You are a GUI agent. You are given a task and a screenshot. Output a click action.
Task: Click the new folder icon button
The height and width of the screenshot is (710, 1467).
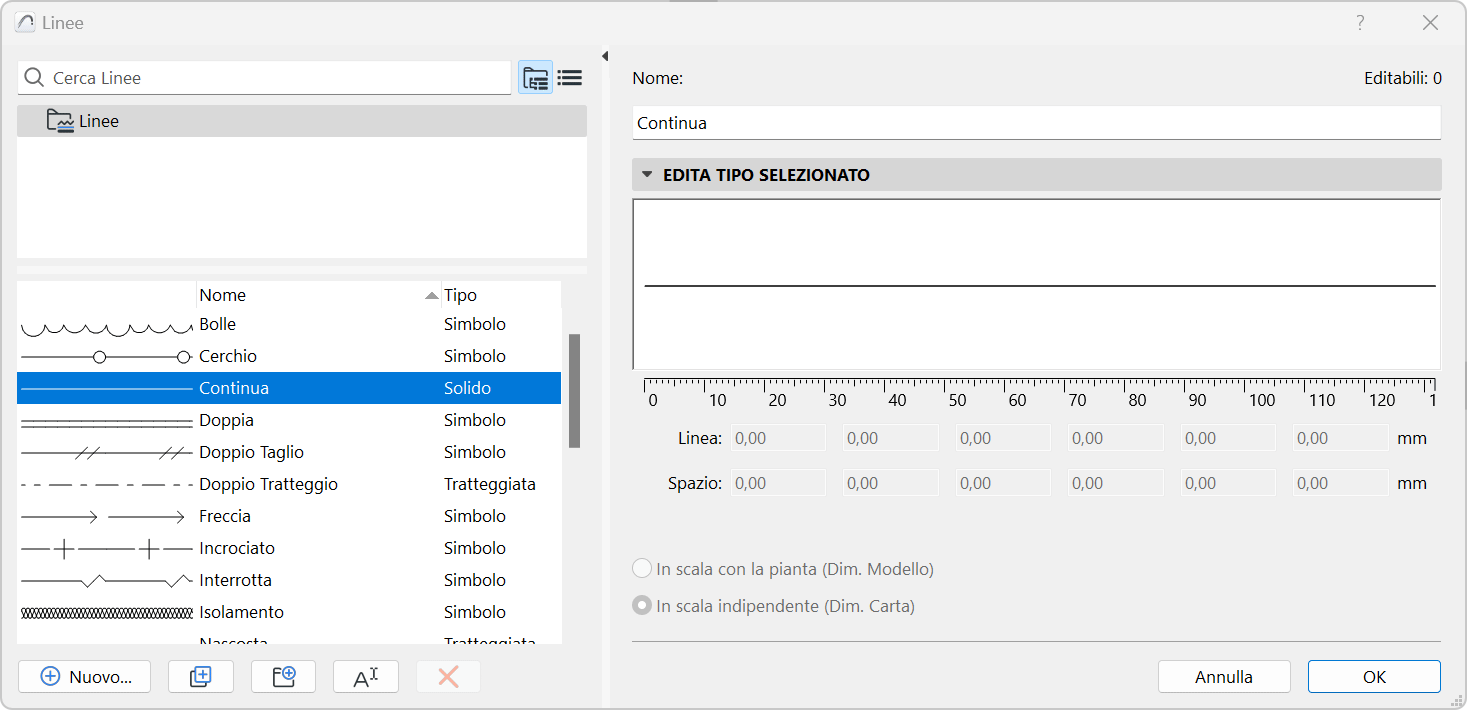[x=284, y=677]
